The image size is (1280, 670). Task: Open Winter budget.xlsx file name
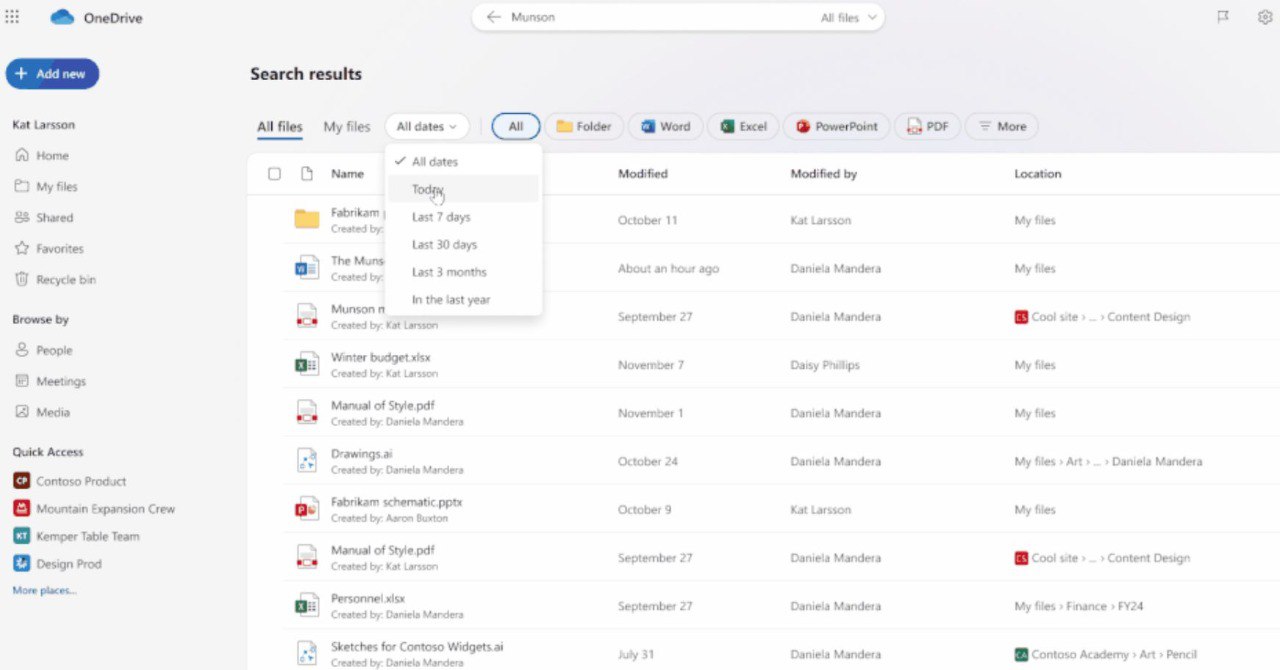pyautogui.click(x=381, y=358)
